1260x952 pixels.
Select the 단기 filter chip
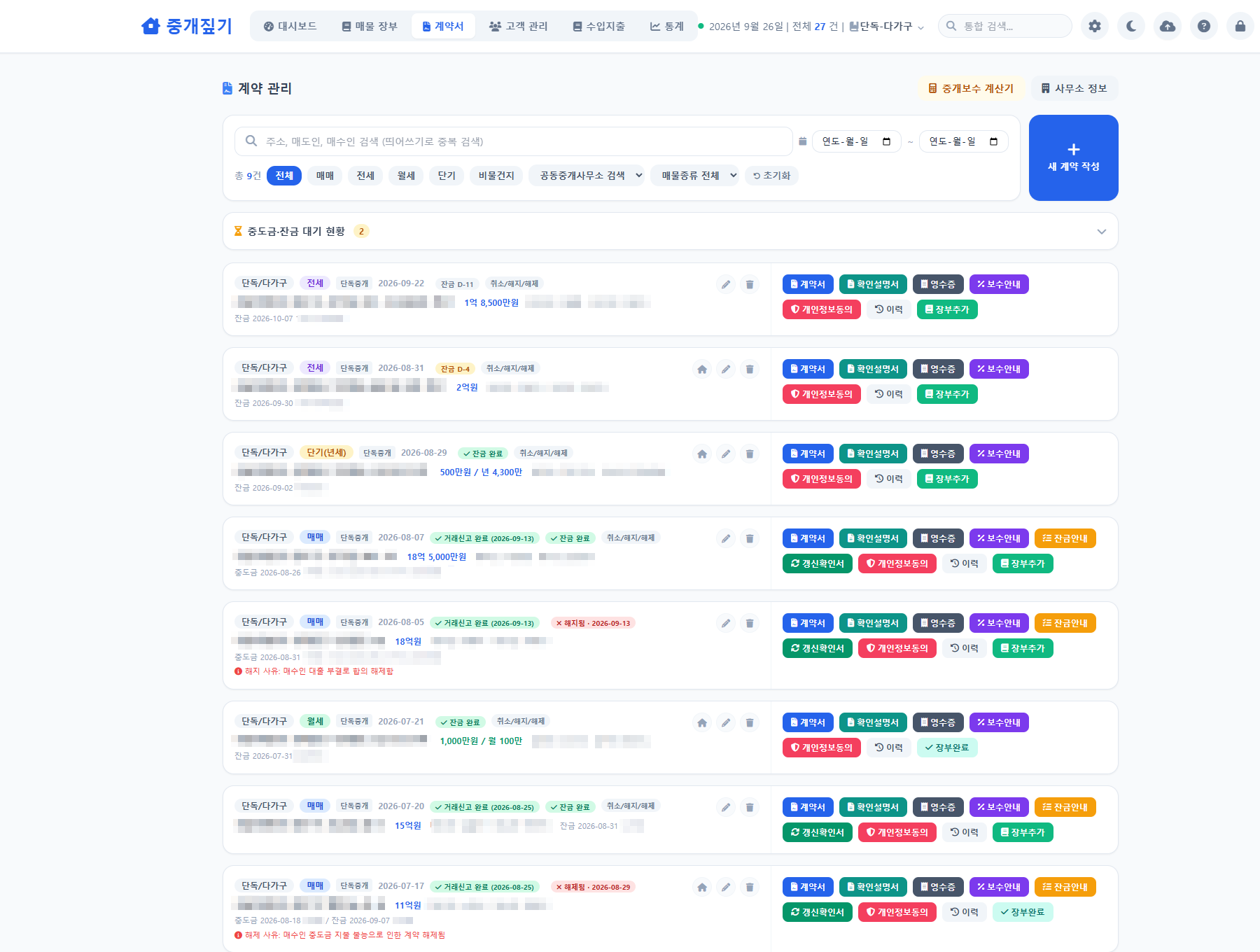447,176
